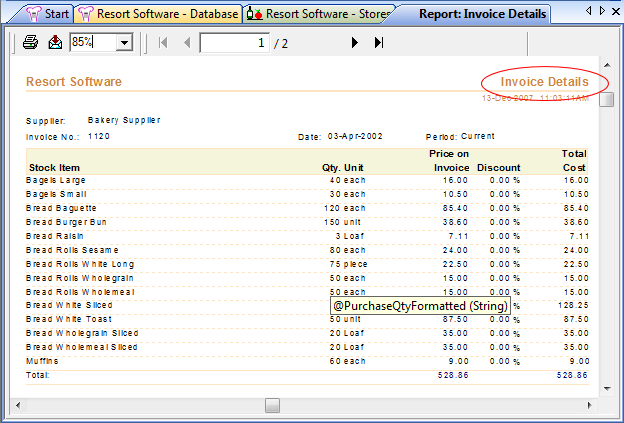Click the Bread Rolls Wholegrain item

click(80, 278)
